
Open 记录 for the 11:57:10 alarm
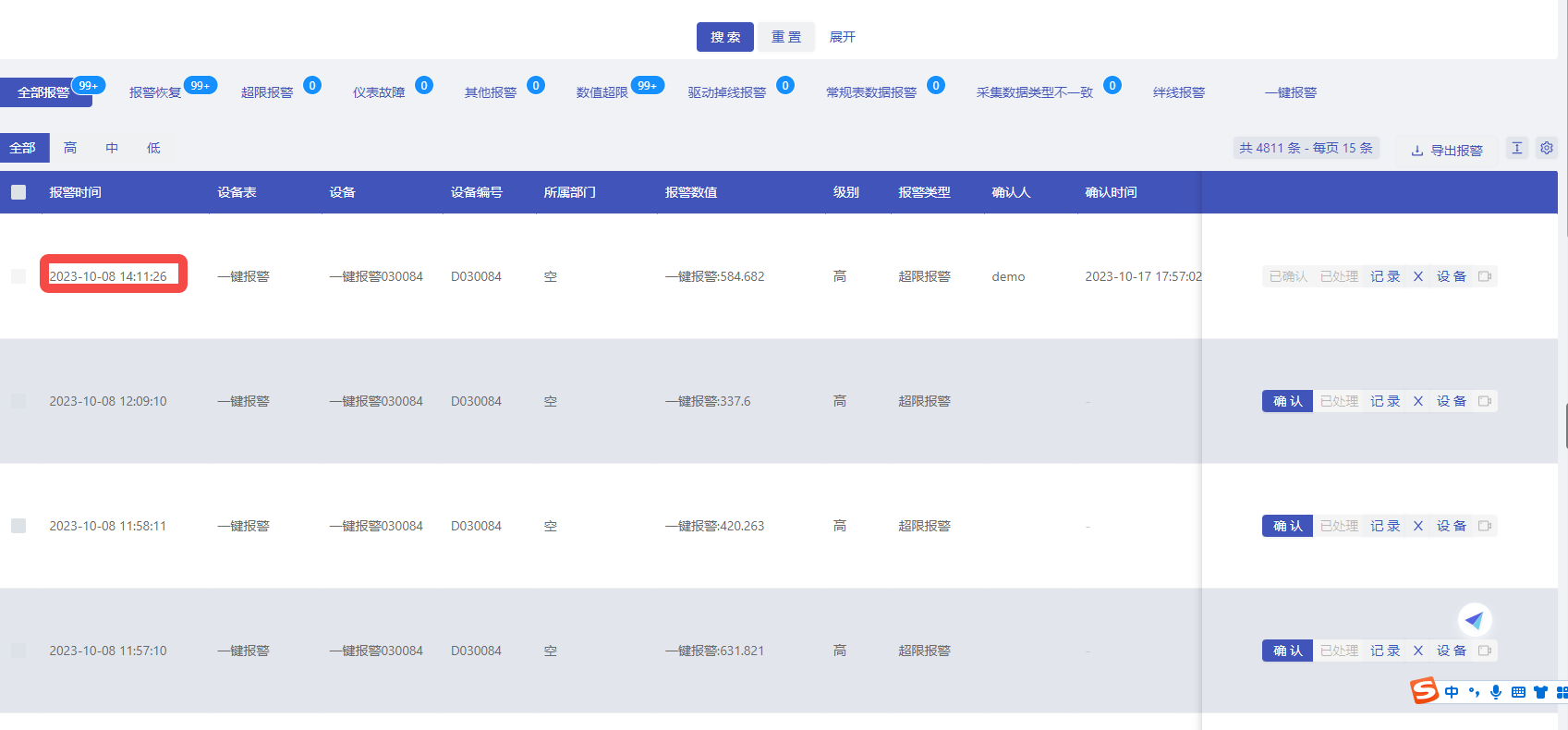(1385, 651)
